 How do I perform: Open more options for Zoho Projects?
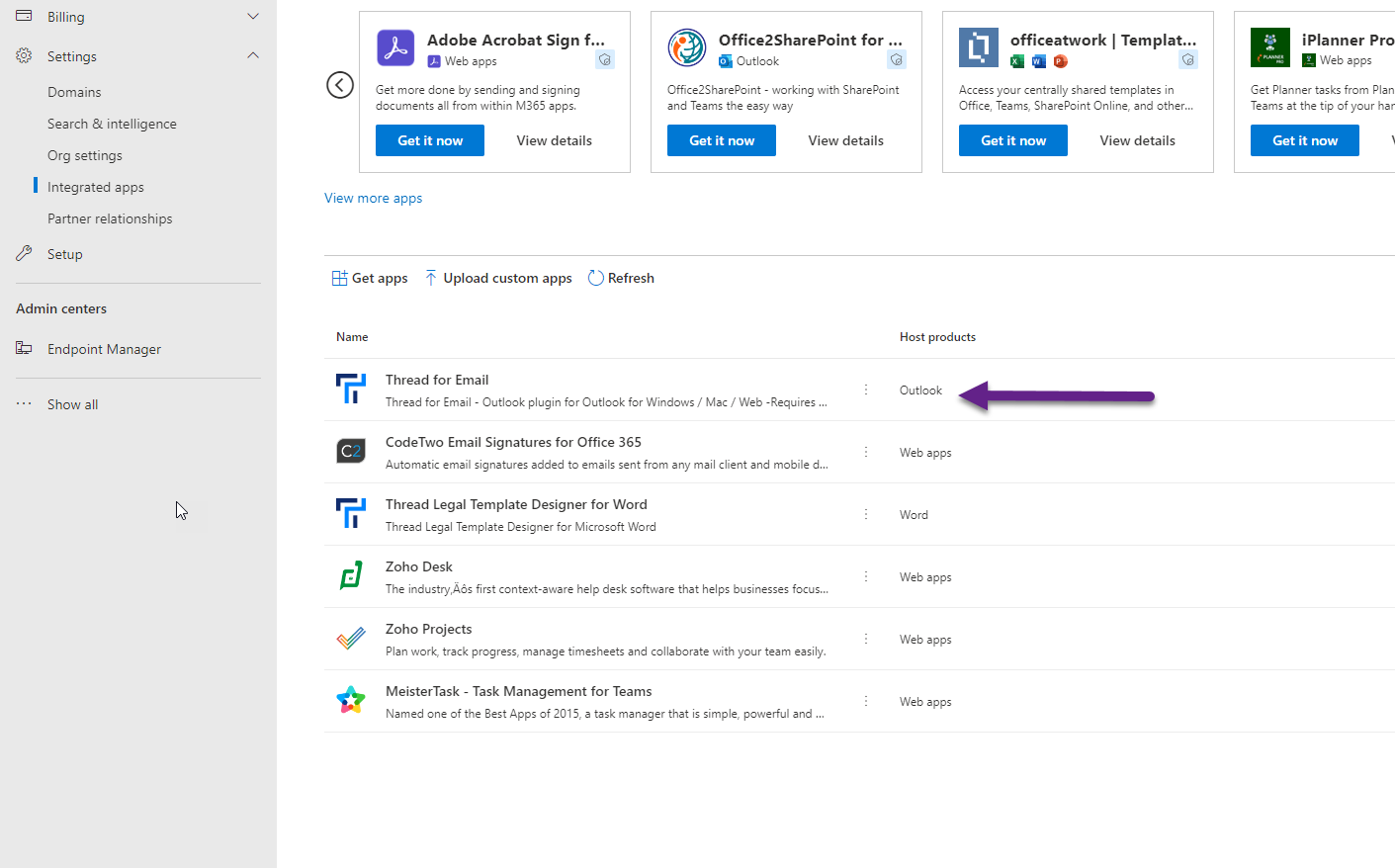[x=866, y=639]
